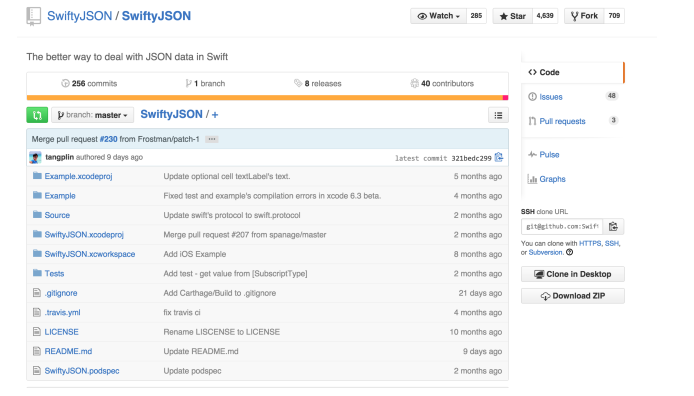Image resolution: width=694 pixels, height=396 pixels.
Task: Click the README.md file icon
Action: [37, 351]
